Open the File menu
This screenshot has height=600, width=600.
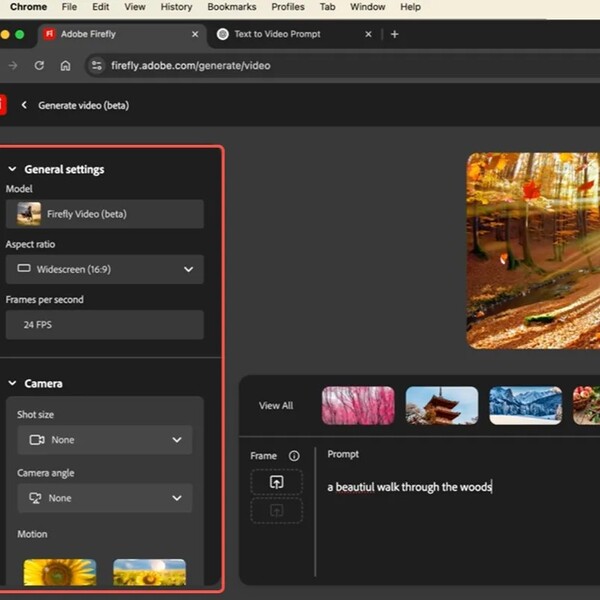pyautogui.click(x=69, y=7)
